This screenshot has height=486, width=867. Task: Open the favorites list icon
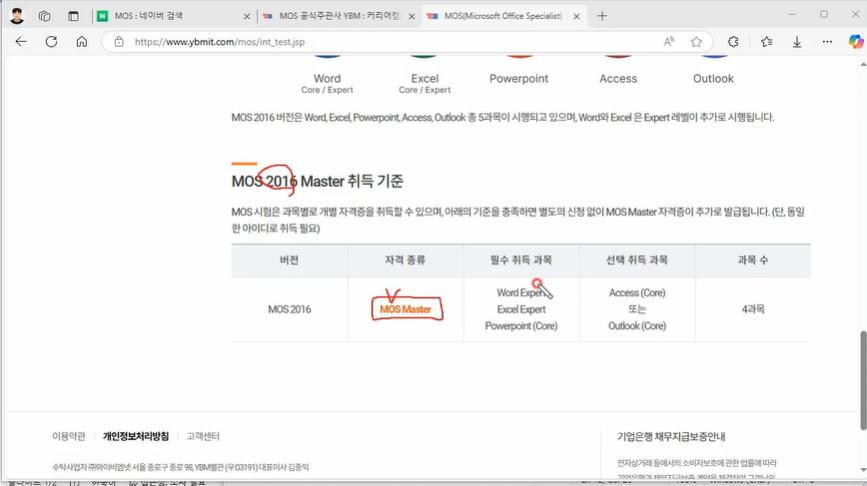click(766, 42)
